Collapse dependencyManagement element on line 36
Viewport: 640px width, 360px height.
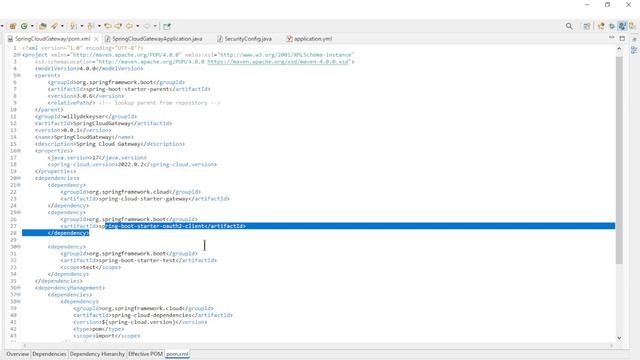tap(19, 288)
